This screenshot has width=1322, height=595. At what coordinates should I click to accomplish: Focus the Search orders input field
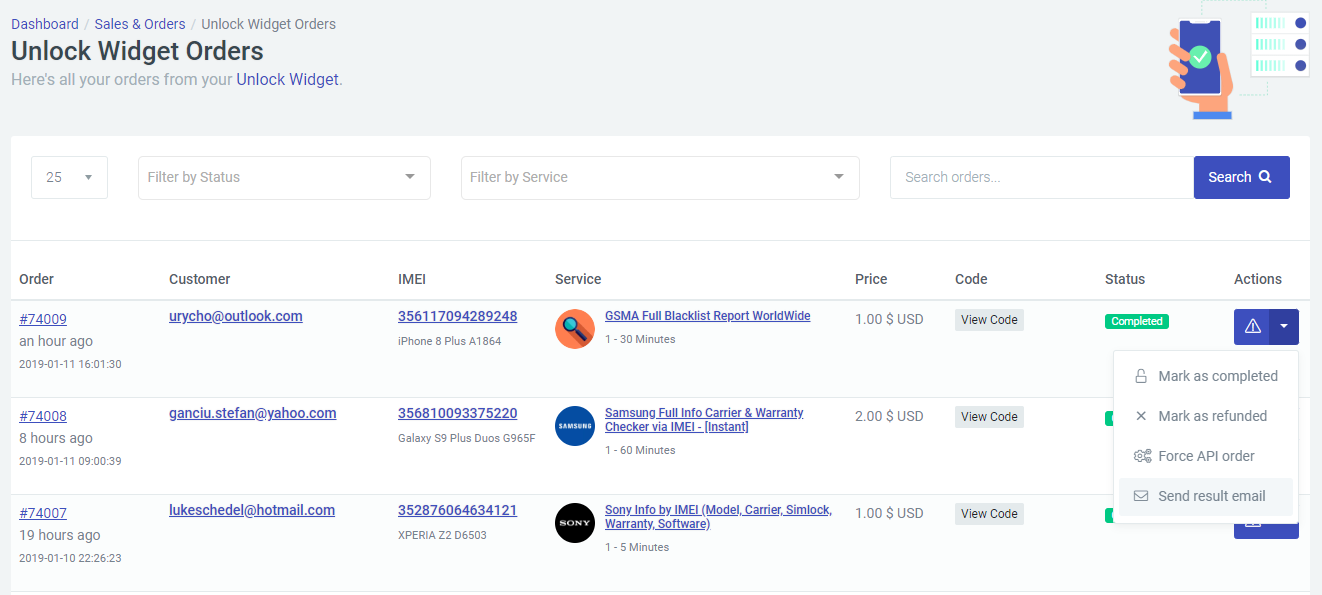(1042, 177)
